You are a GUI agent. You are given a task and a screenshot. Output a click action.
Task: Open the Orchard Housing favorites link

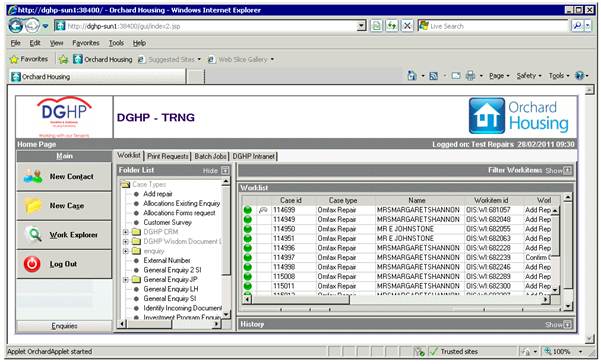coord(103,59)
